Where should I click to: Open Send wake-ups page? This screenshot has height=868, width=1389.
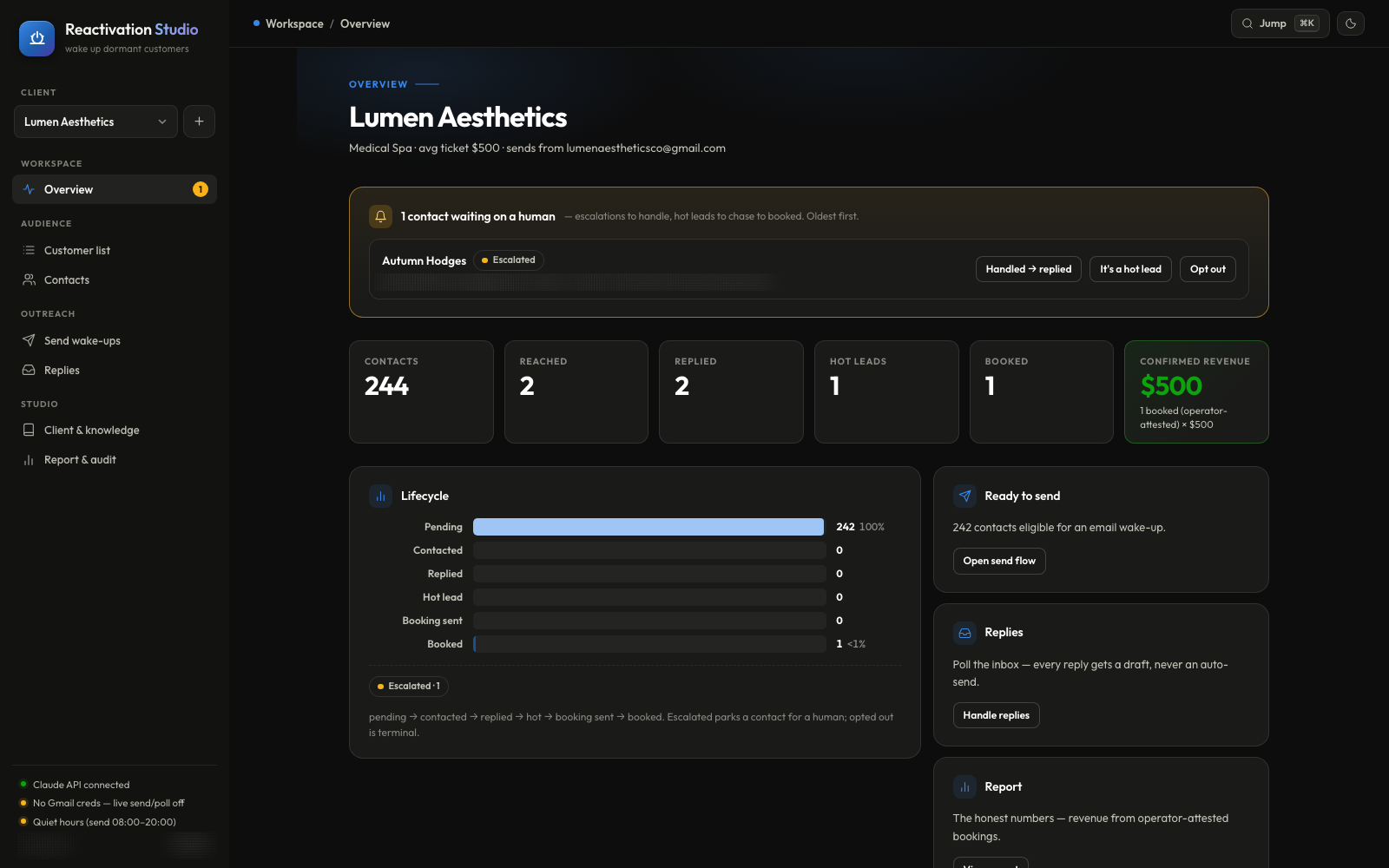click(115, 340)
